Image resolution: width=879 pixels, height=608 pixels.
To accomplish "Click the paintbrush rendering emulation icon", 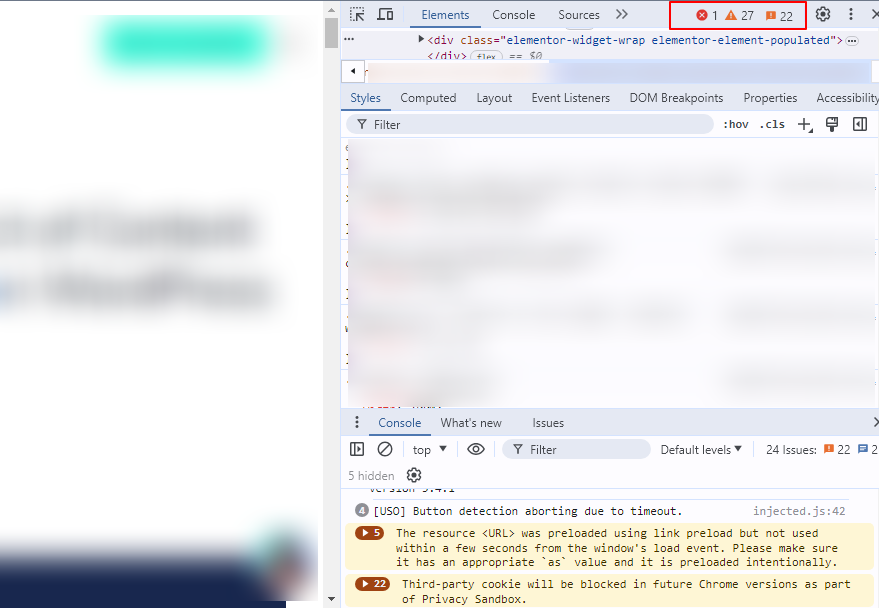I will [832, 125].
